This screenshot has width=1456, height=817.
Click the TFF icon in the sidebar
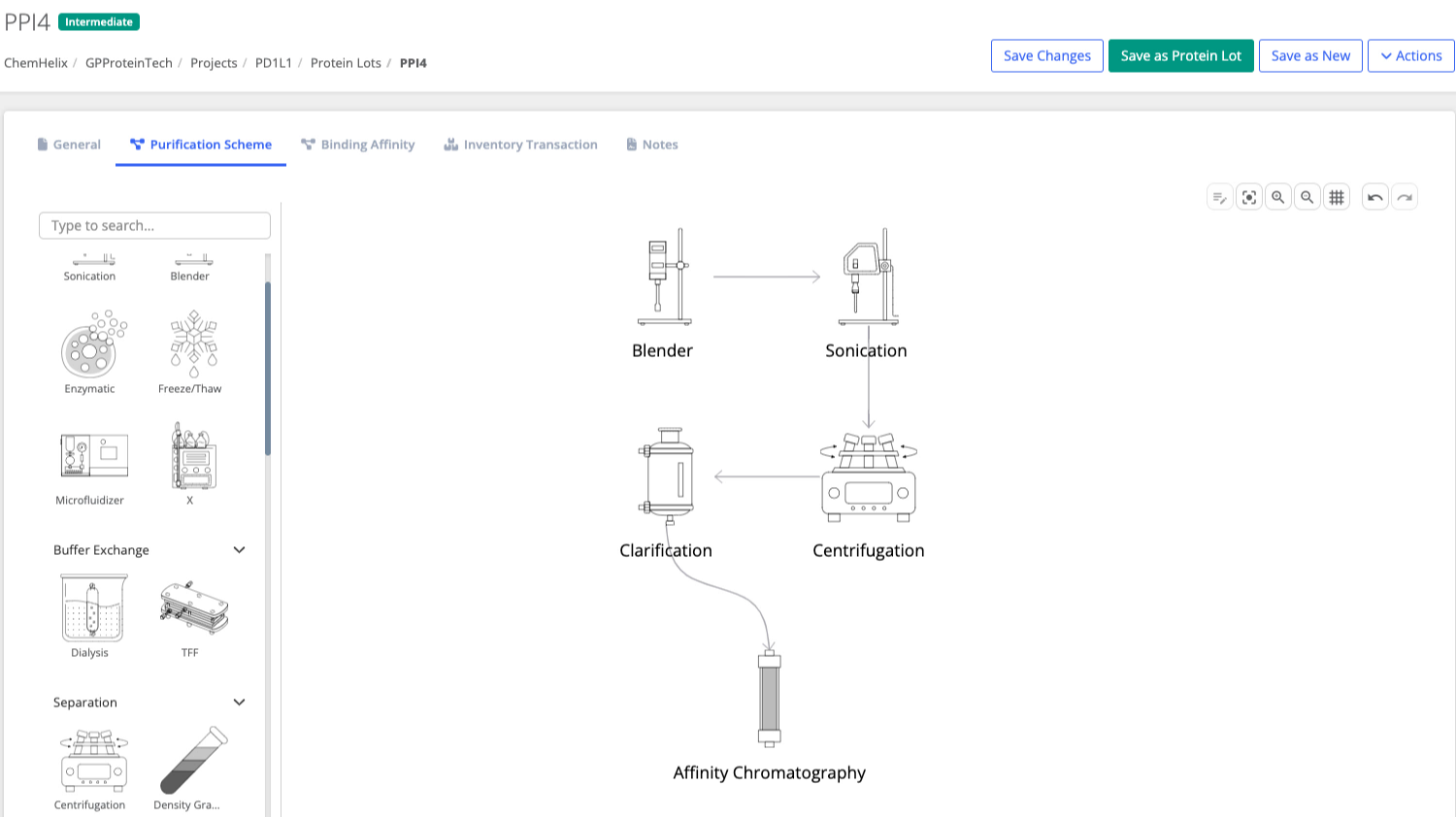click(191, 606)
